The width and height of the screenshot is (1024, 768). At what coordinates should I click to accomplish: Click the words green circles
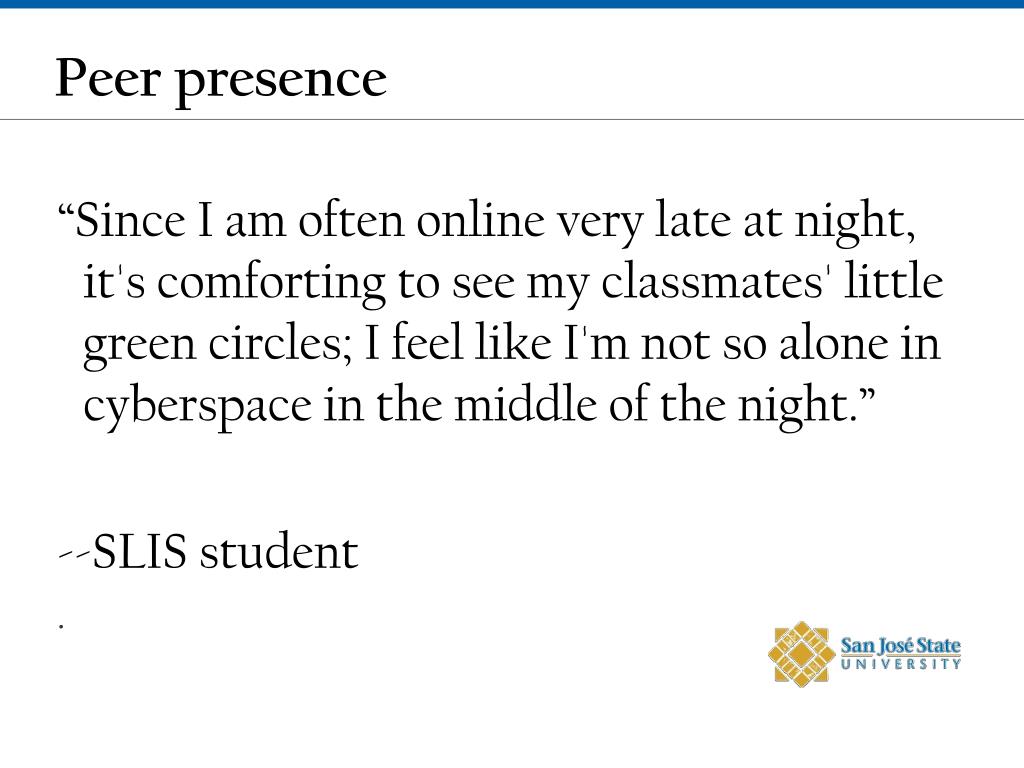tap(213, 345)
